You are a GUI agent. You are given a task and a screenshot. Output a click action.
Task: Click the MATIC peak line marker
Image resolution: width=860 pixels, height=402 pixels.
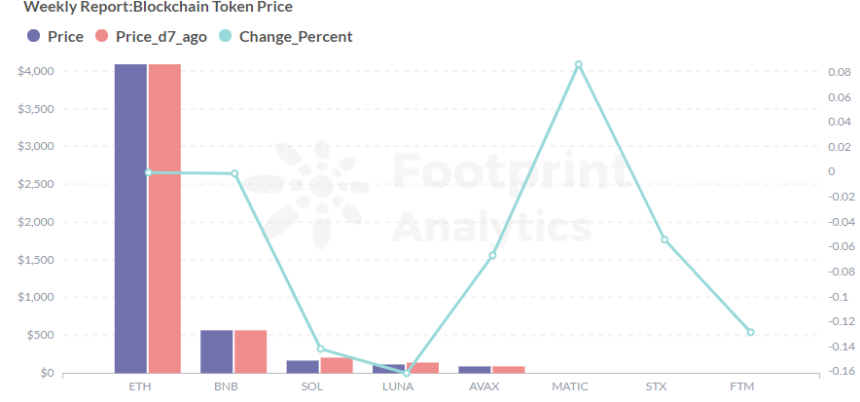[578, 65]
